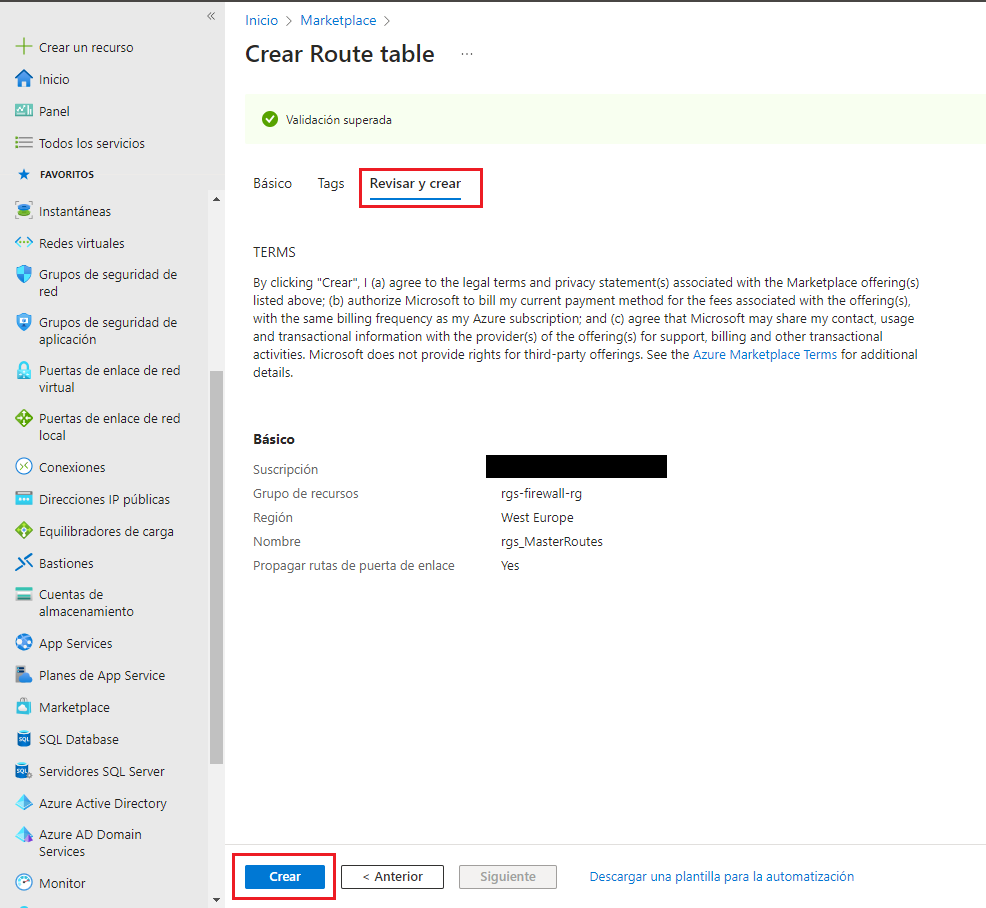
Task: Switch to the Básico tab
Action: point(272,183)
